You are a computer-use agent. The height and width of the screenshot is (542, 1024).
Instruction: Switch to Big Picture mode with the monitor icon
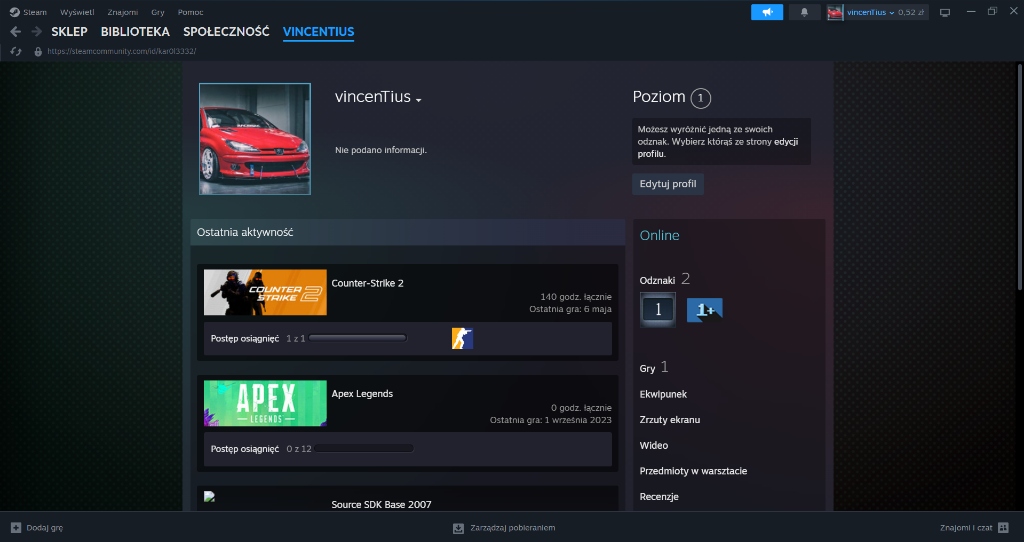click(944, 12)
